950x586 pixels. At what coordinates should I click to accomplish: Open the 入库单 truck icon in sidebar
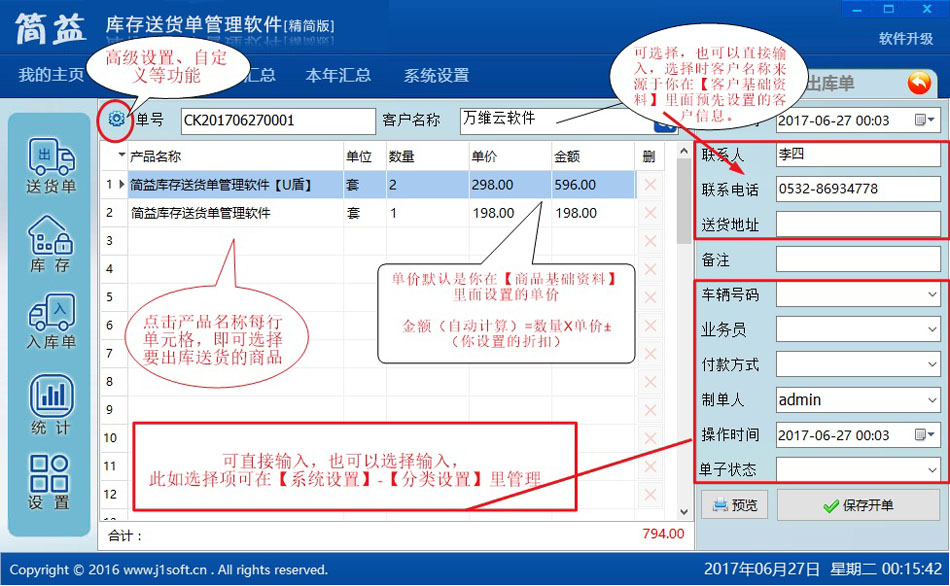(51, 321)
